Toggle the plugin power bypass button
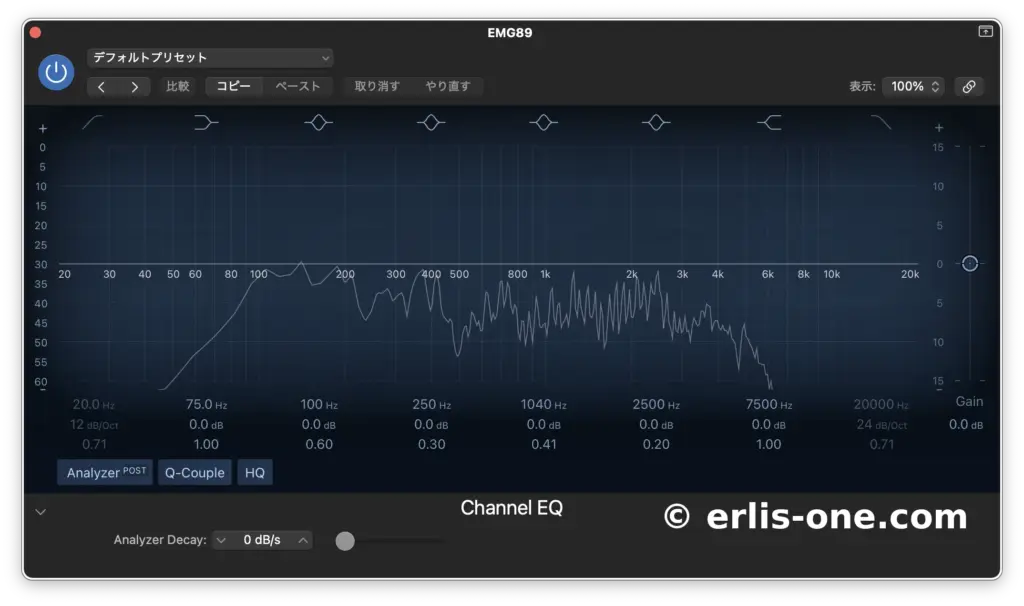Screen dimensions: 1024x606 [x=56, y=72]
